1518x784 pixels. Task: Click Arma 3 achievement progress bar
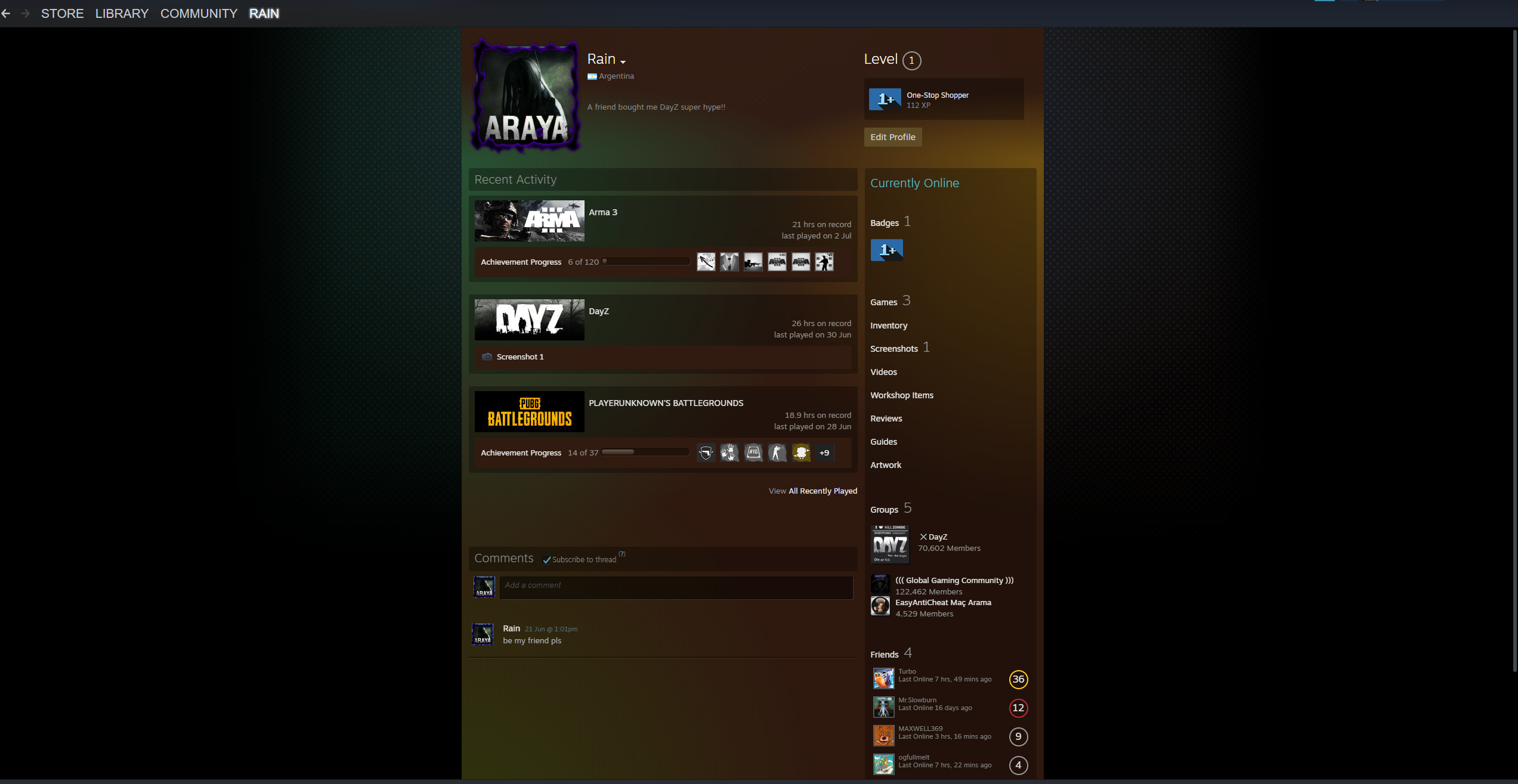tap(645, 261)
